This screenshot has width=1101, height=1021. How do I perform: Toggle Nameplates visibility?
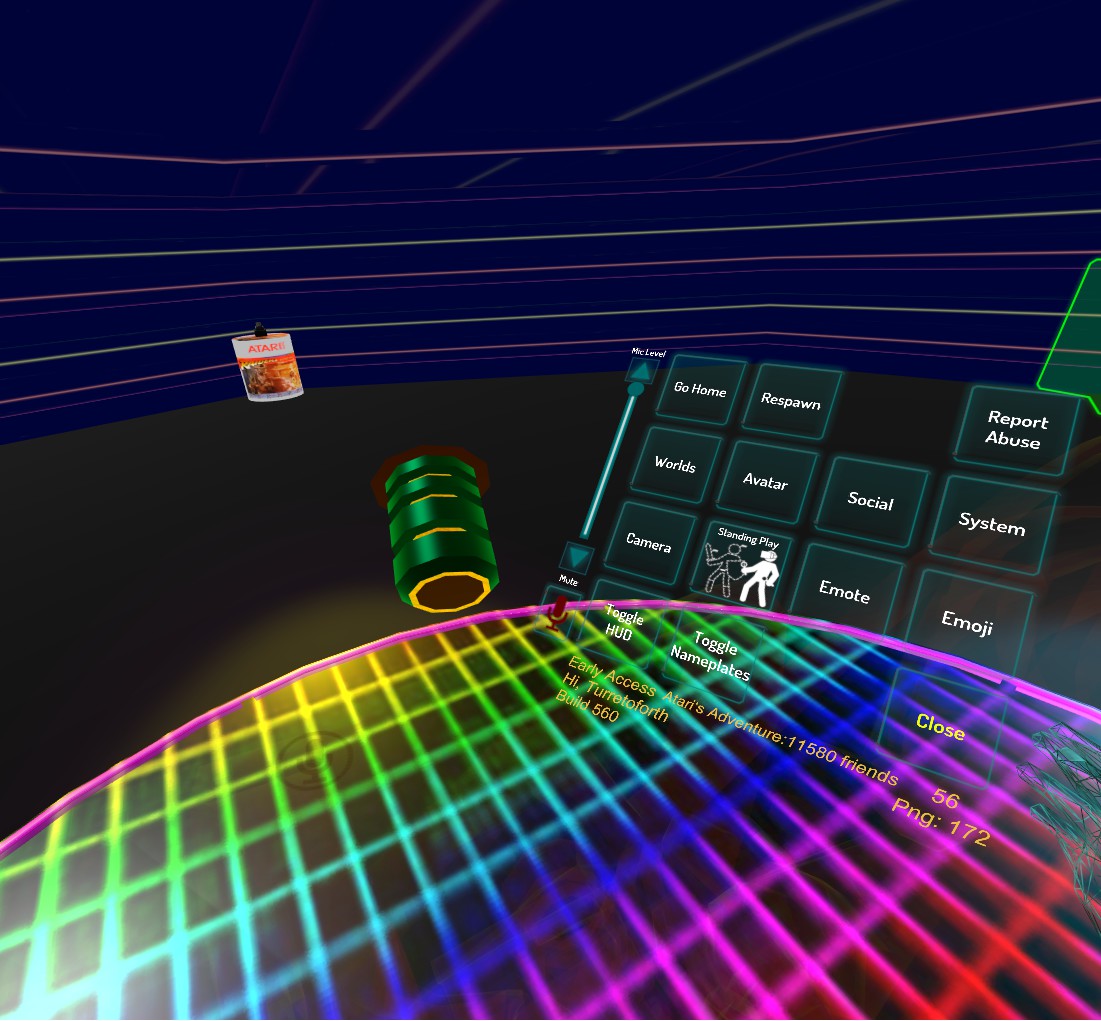click(x=711, y=655)
